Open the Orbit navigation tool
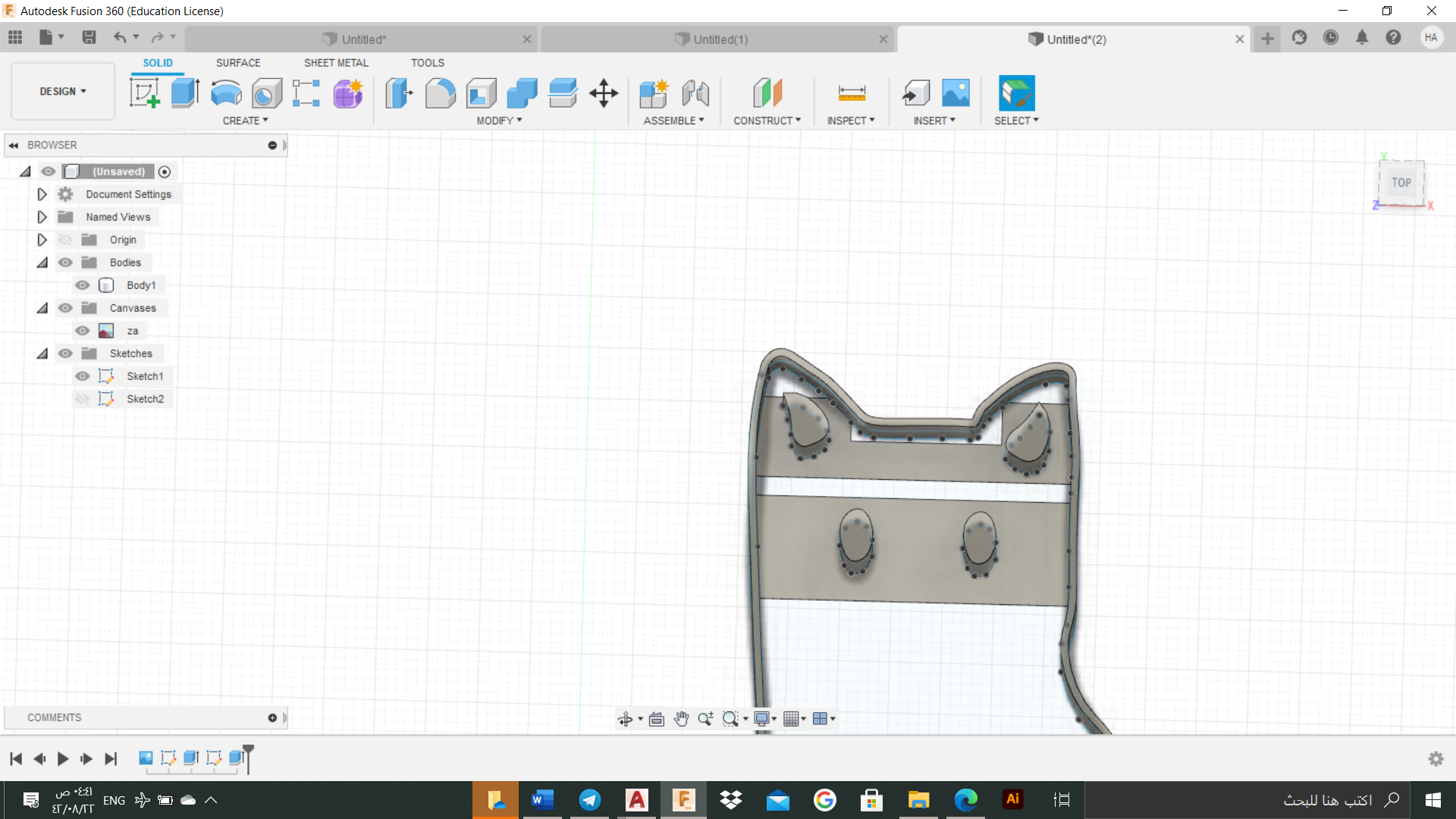1456x819 pixels. pos(626,719)
